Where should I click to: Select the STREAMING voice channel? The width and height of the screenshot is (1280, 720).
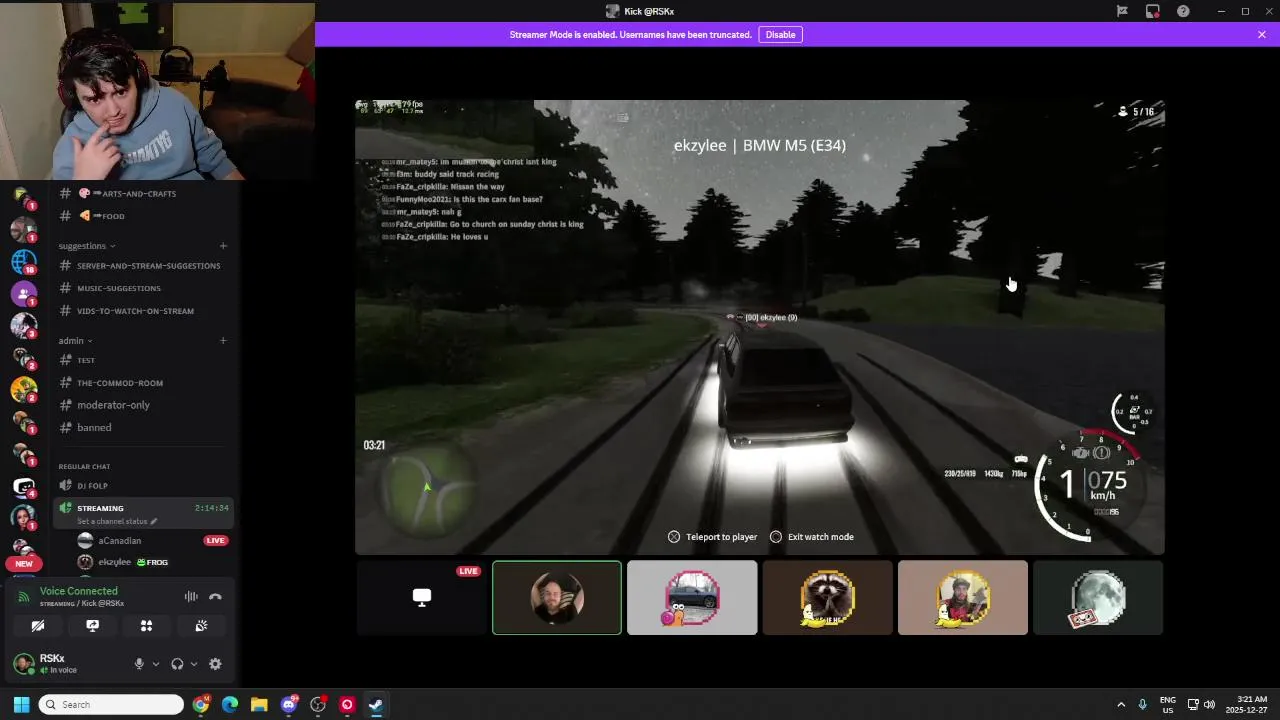[143, 508]
